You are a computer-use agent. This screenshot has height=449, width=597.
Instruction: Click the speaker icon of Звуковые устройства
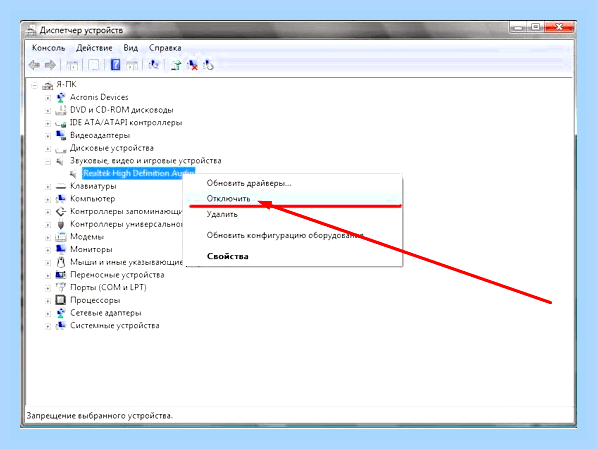[60, 161]
